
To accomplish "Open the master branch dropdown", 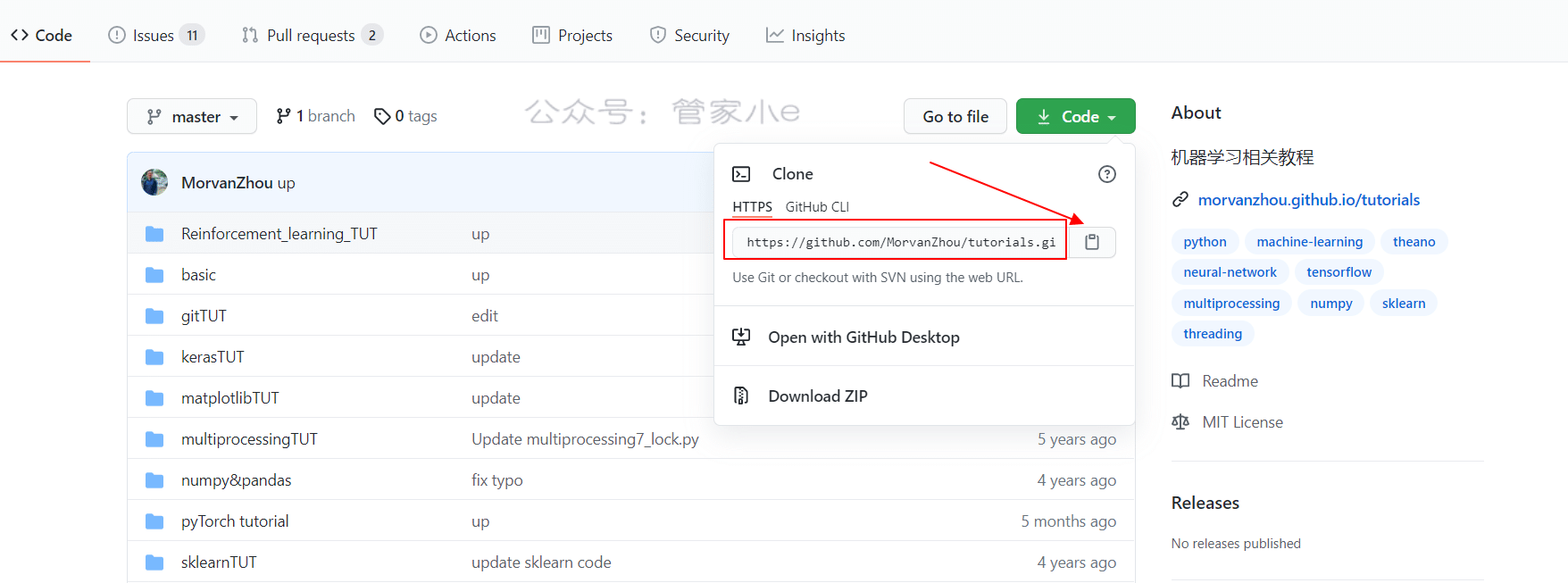I will point(192,116).
